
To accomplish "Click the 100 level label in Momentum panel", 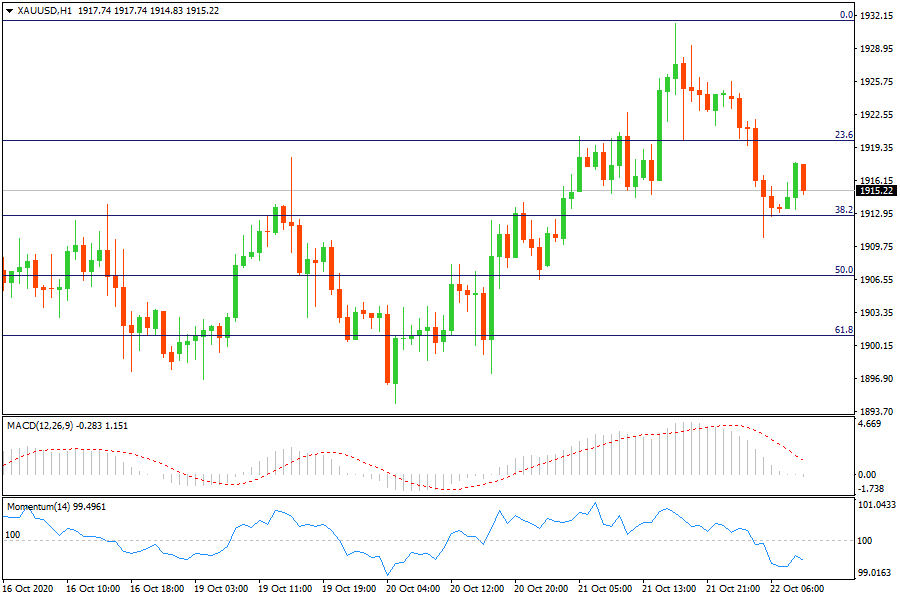I will pyautogui.click(x=13, y=535).
